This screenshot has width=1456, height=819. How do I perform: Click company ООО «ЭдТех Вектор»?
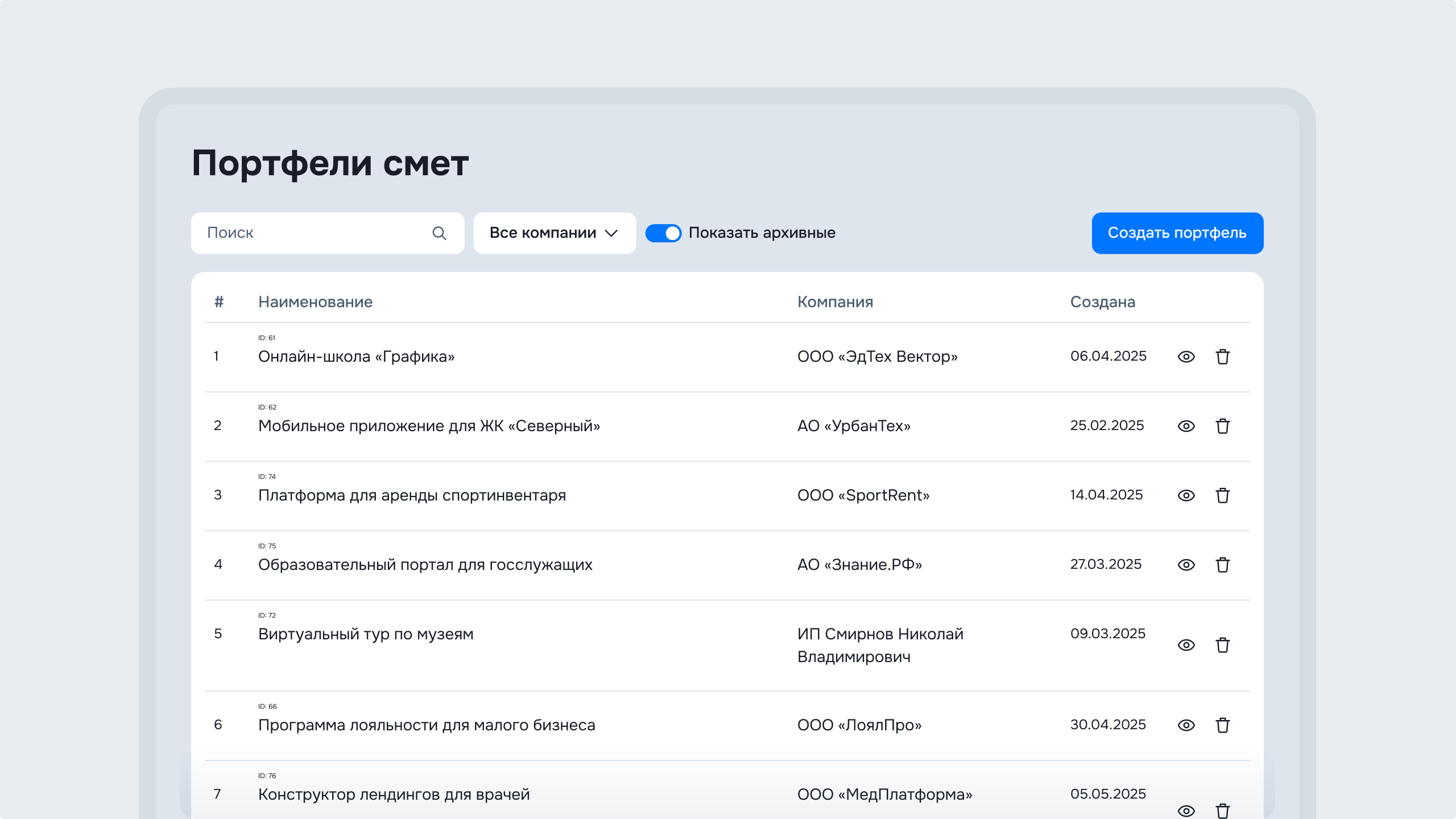tap(877, 357)
